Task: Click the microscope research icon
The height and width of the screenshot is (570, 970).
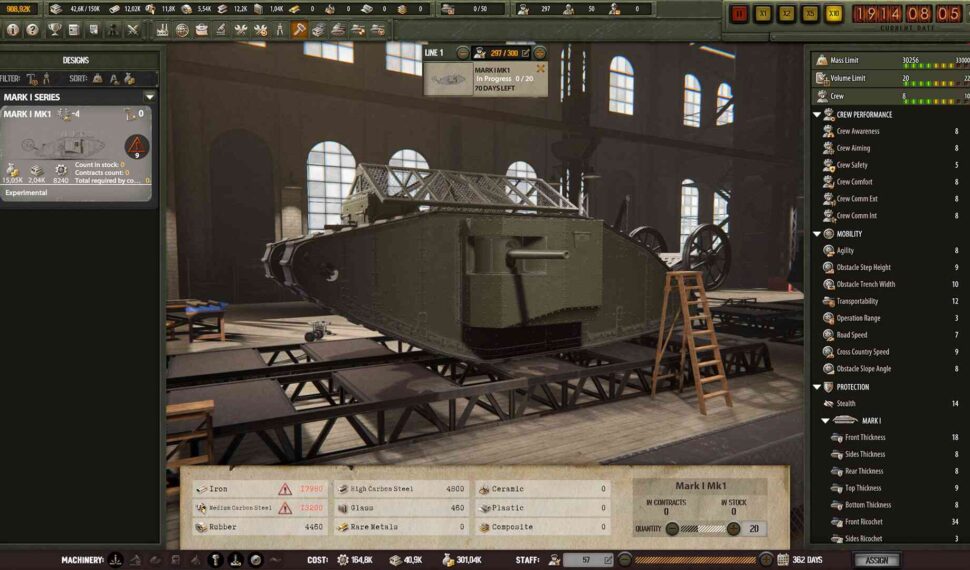Action: click(220, 30)
